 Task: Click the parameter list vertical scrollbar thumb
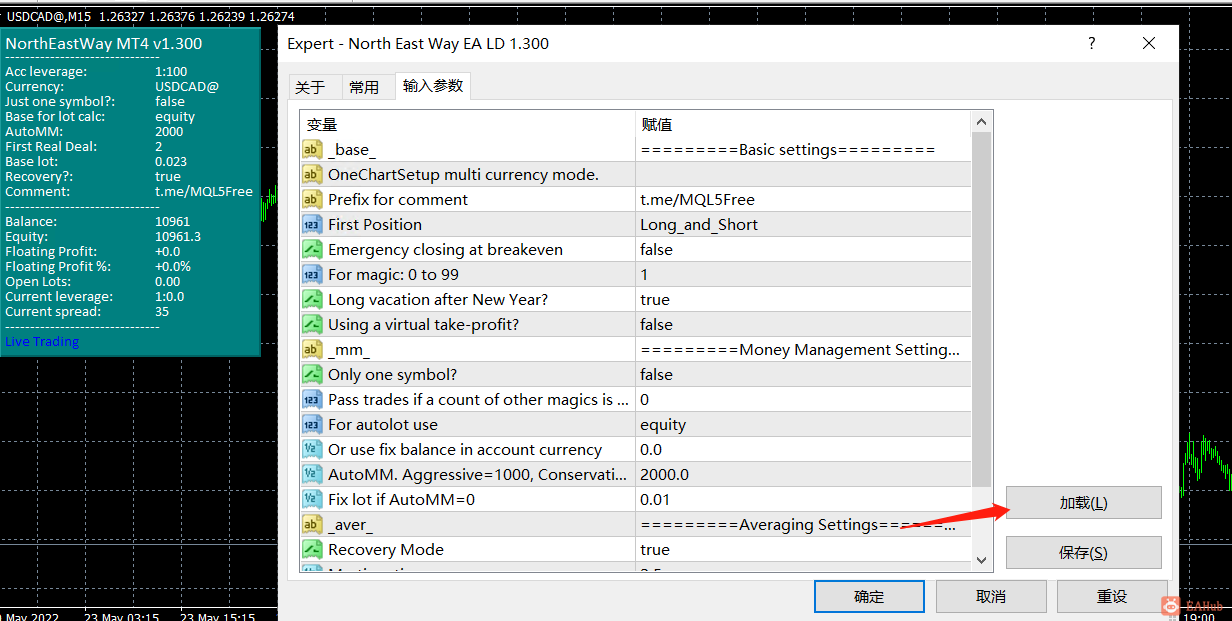982,311
